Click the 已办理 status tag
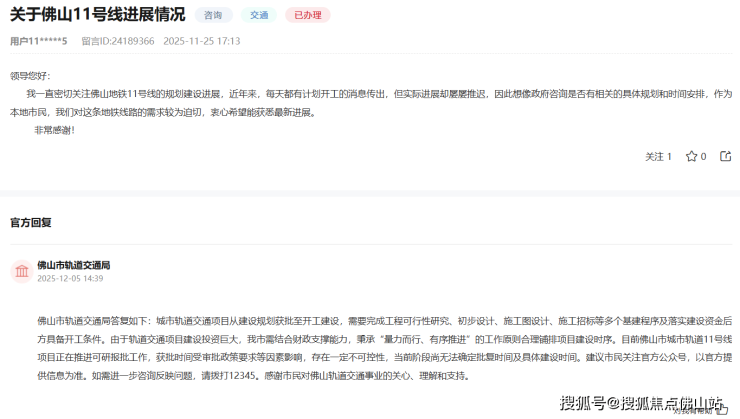740x419 pixels. [308, 15]
